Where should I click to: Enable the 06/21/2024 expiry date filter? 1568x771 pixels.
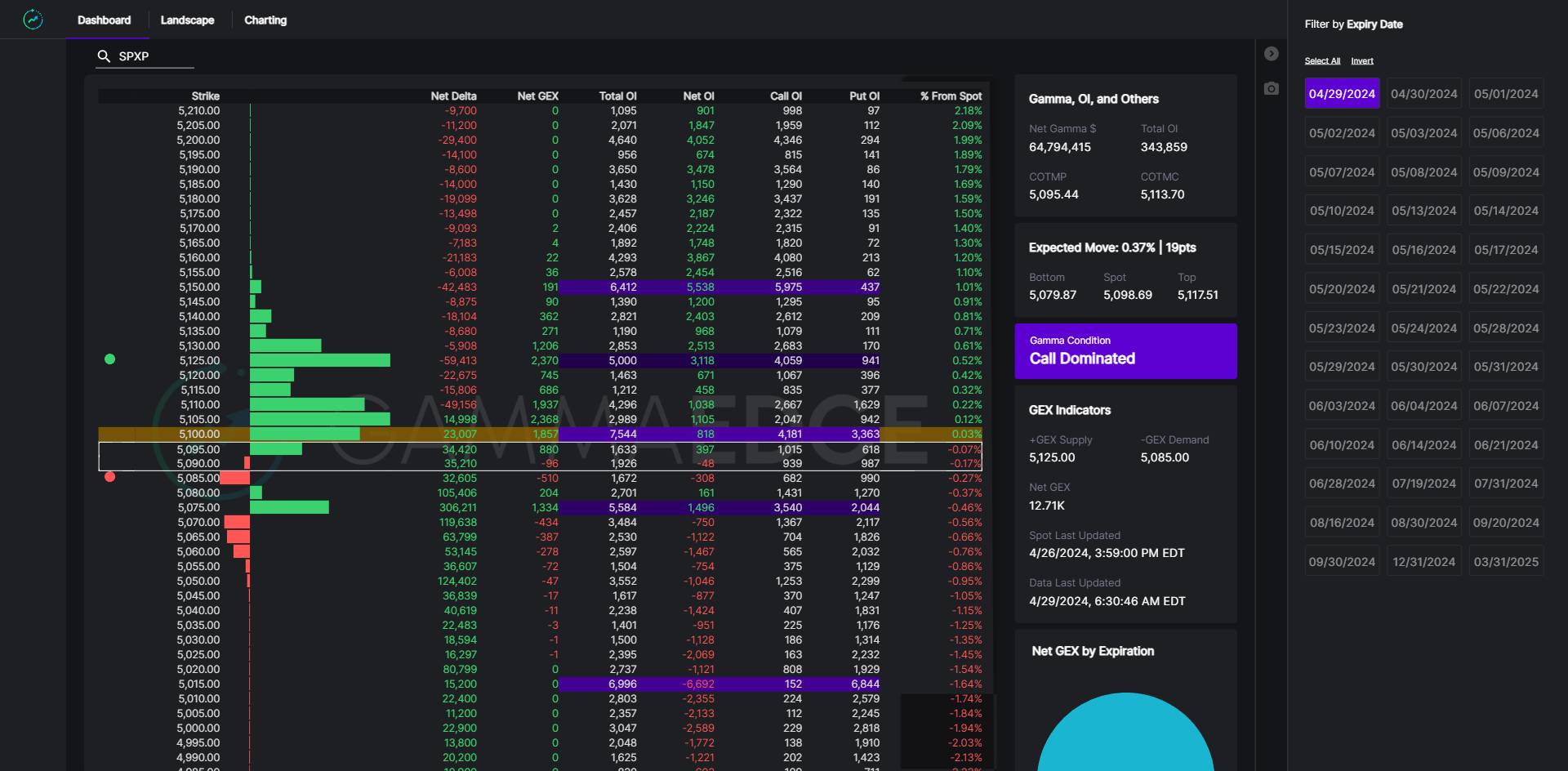pos(1505,445)
